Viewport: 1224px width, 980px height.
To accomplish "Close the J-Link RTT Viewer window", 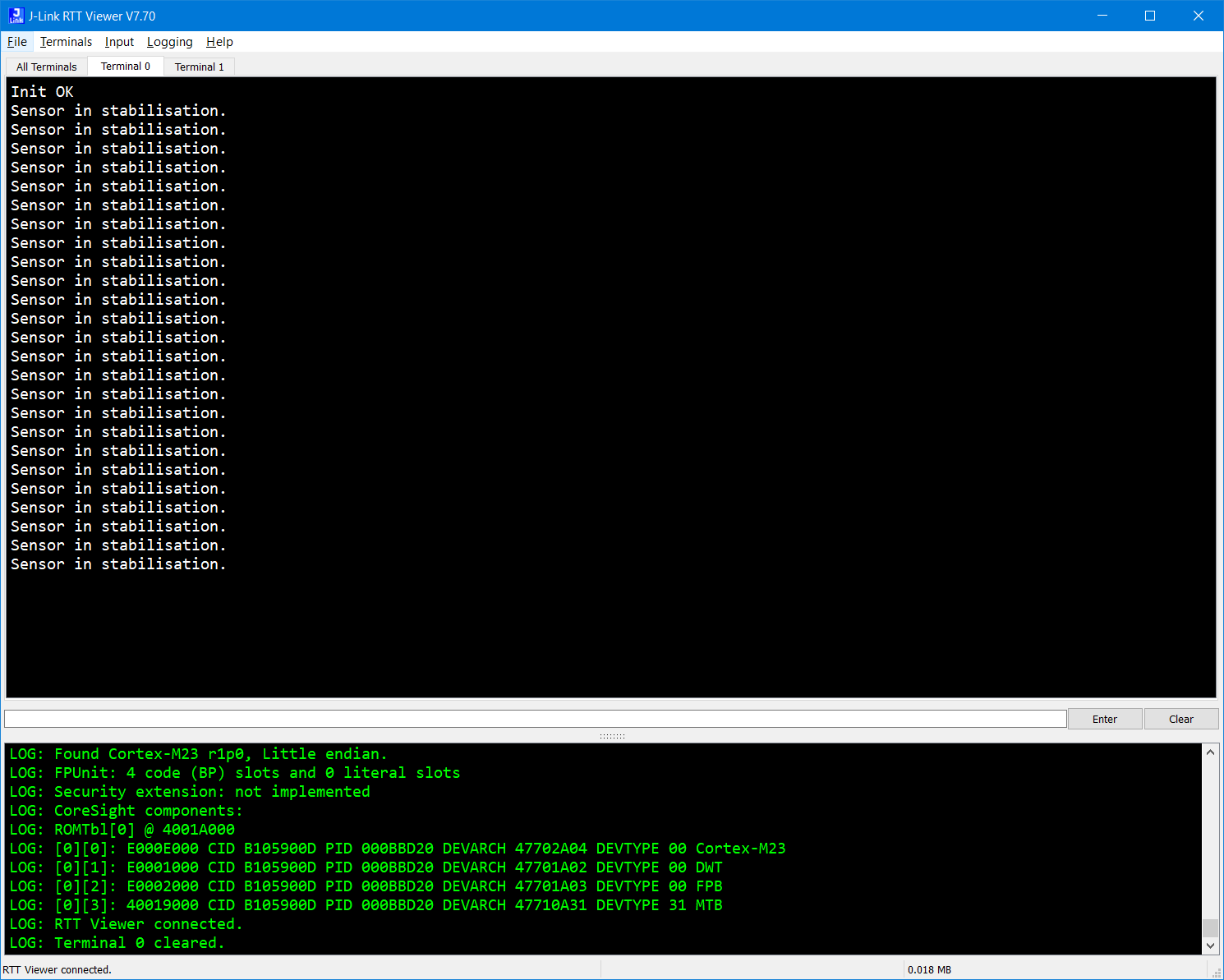I will tap(1199, 16).
